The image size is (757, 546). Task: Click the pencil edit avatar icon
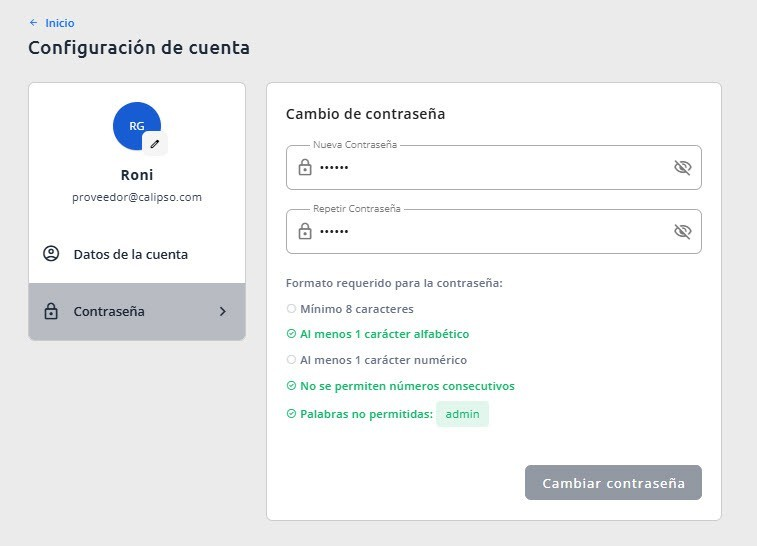(154, 144)
